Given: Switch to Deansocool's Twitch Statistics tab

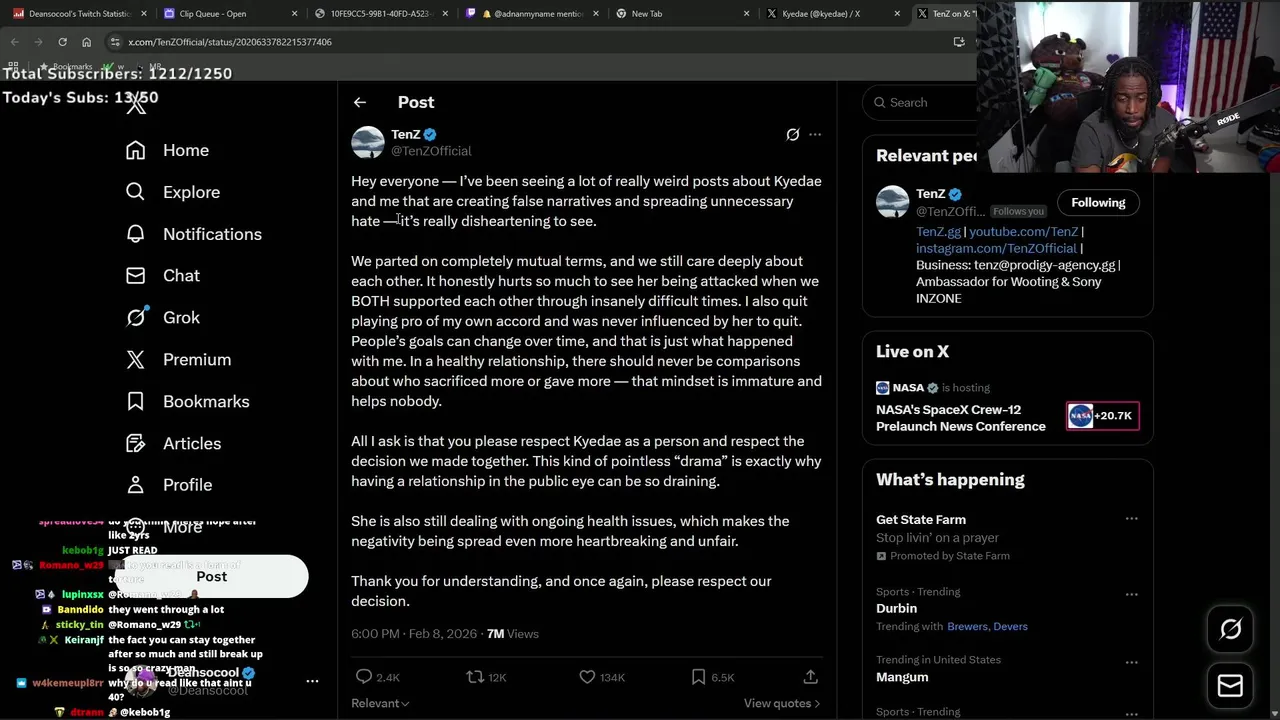Looking at the screenshot, I should [x=78, y=14].
